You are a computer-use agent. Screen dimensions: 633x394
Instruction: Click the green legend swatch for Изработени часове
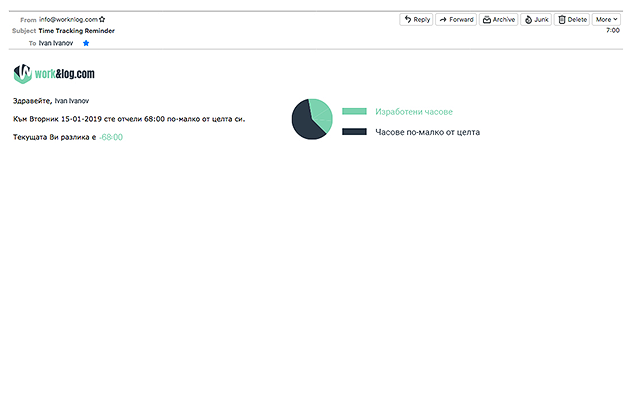click(354, 111)
